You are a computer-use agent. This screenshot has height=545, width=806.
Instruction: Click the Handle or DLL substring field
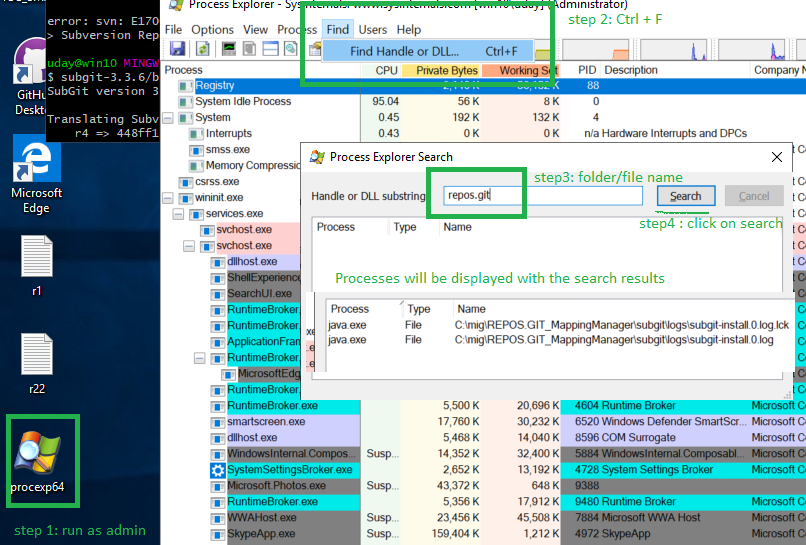[x=543, y=195]
